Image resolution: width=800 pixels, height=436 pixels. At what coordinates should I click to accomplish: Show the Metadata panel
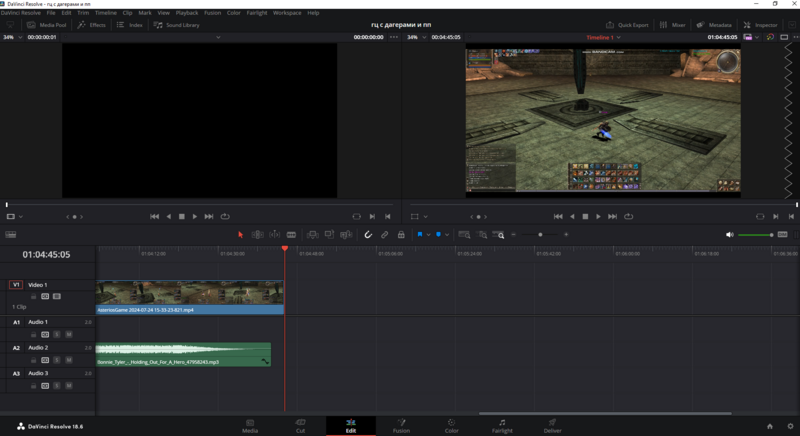pyautogui.click(x=714, y=24)
